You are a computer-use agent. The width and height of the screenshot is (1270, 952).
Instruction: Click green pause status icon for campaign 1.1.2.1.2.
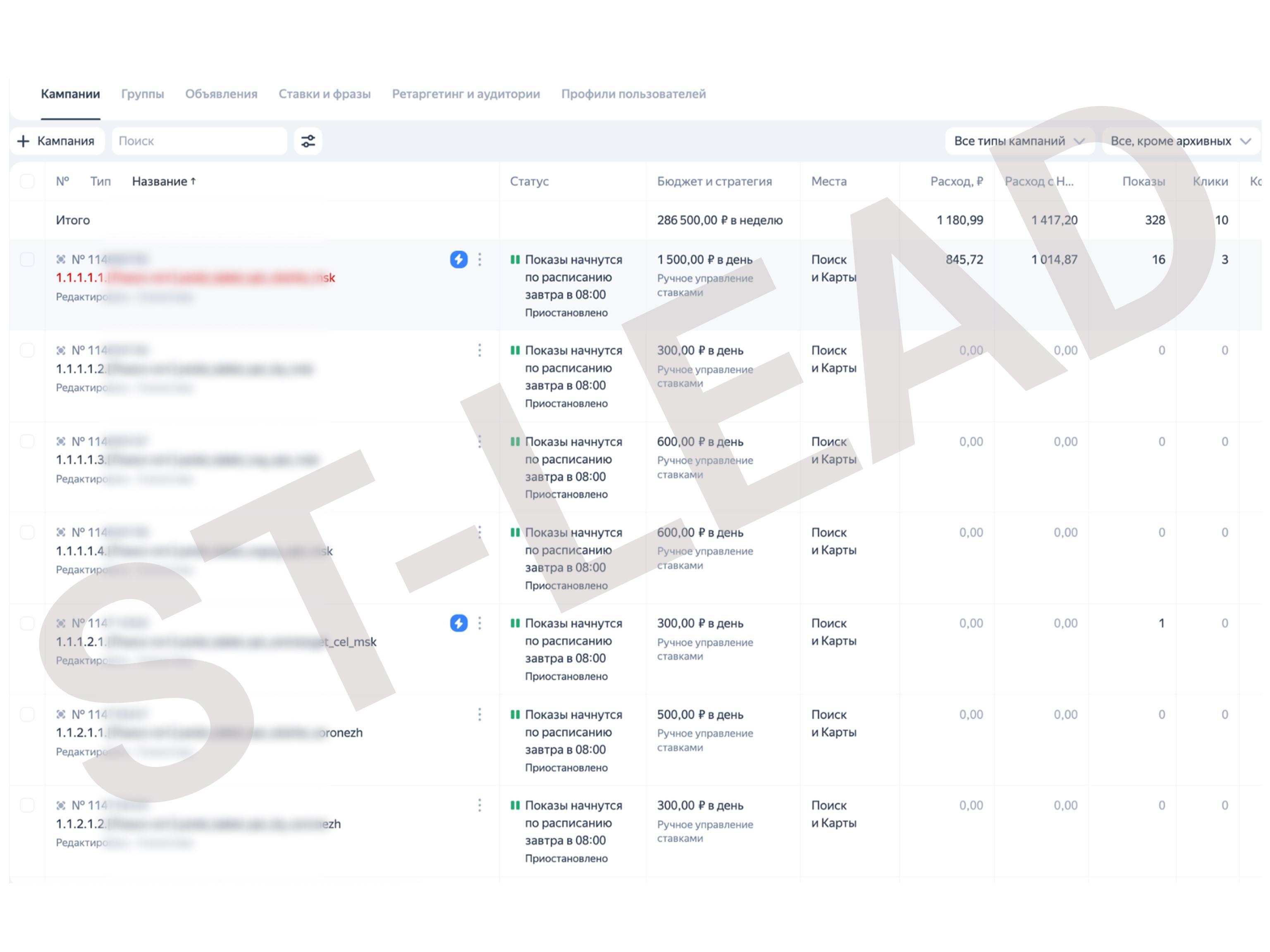(x=515, y=805)
